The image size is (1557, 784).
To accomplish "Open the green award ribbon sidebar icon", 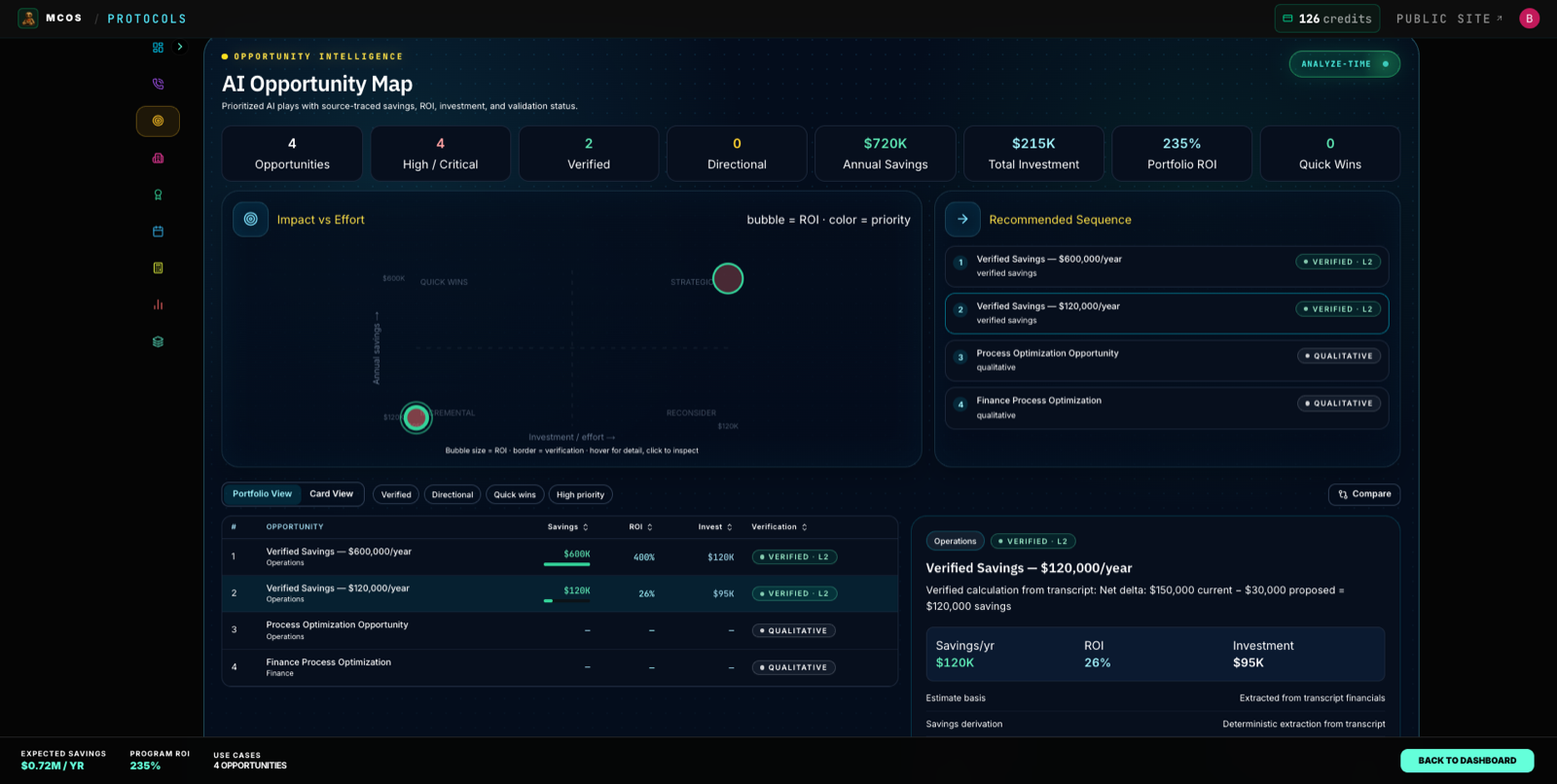I will [x=158, y=195].
